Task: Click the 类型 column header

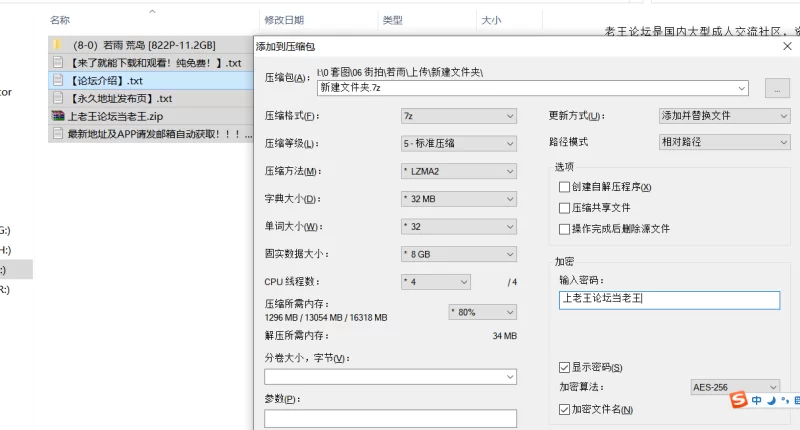Action: (393, 19)
